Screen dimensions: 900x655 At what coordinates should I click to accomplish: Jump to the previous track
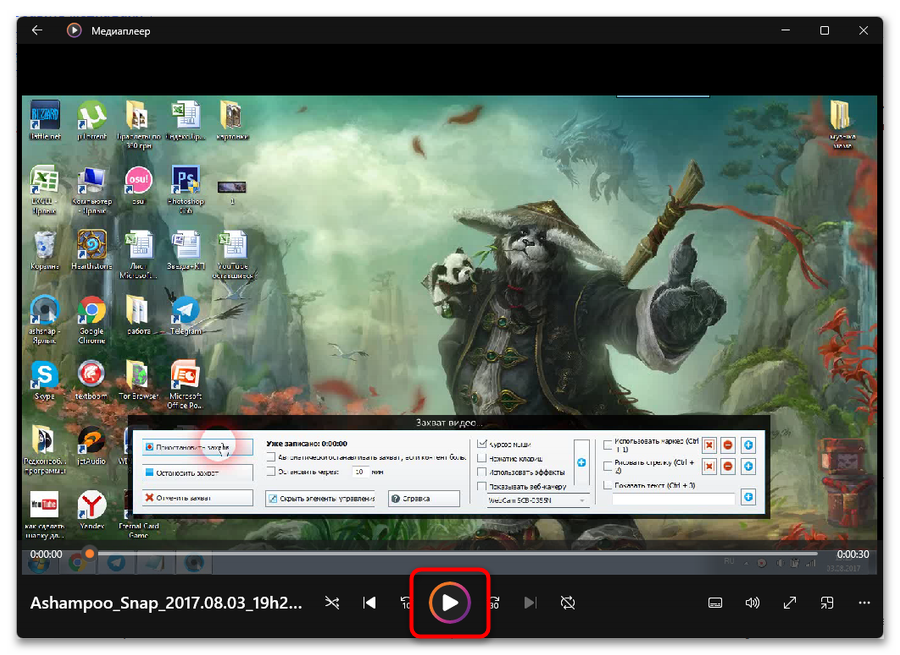pos(370,603)
